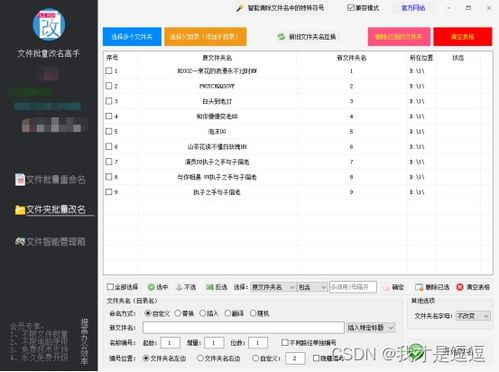Click the 改 app logo icon
The width and height of the screenshot is (499, 372).
pos(49,25)
